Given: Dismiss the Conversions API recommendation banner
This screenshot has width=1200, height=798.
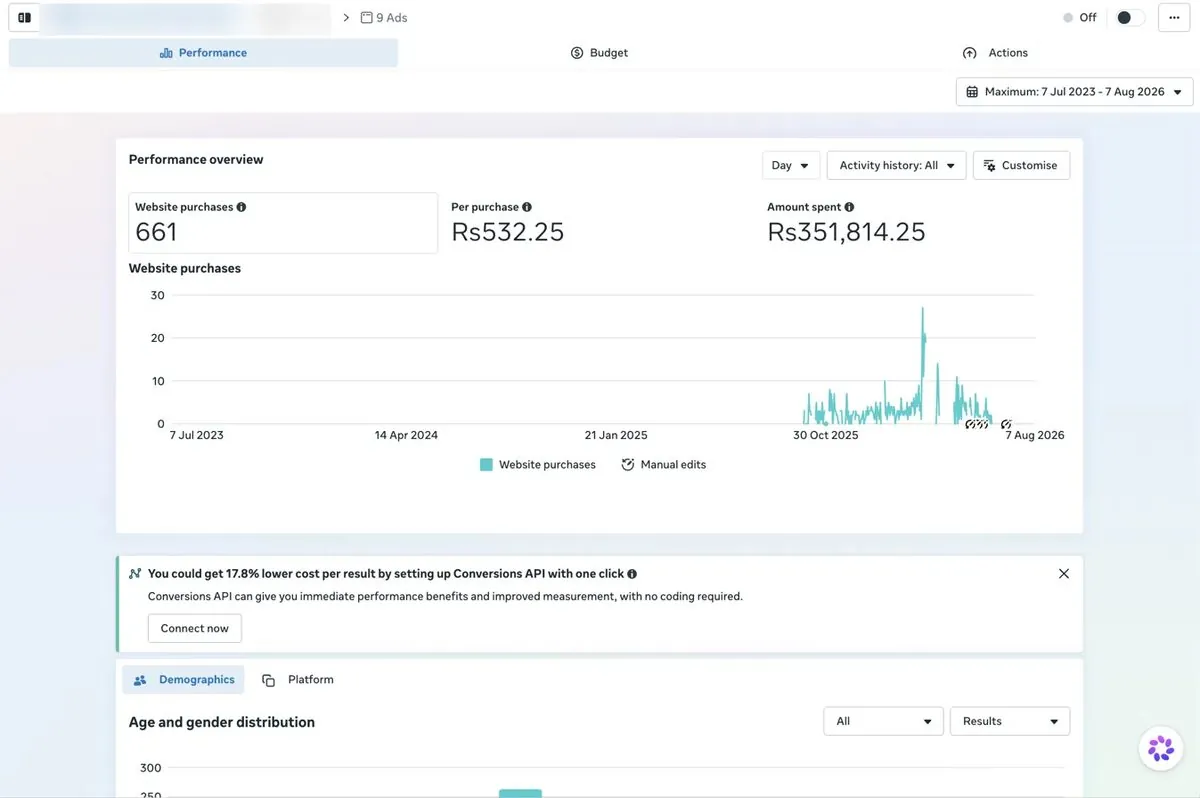Looking at the screenshot, I should [1064, 574].
